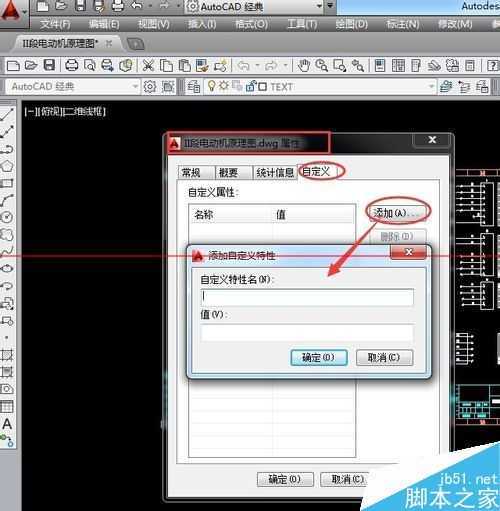Click 自定义特性名 input field
This screenshot has height=511, width=500.
pyautogui.click(x=307, y=297)
